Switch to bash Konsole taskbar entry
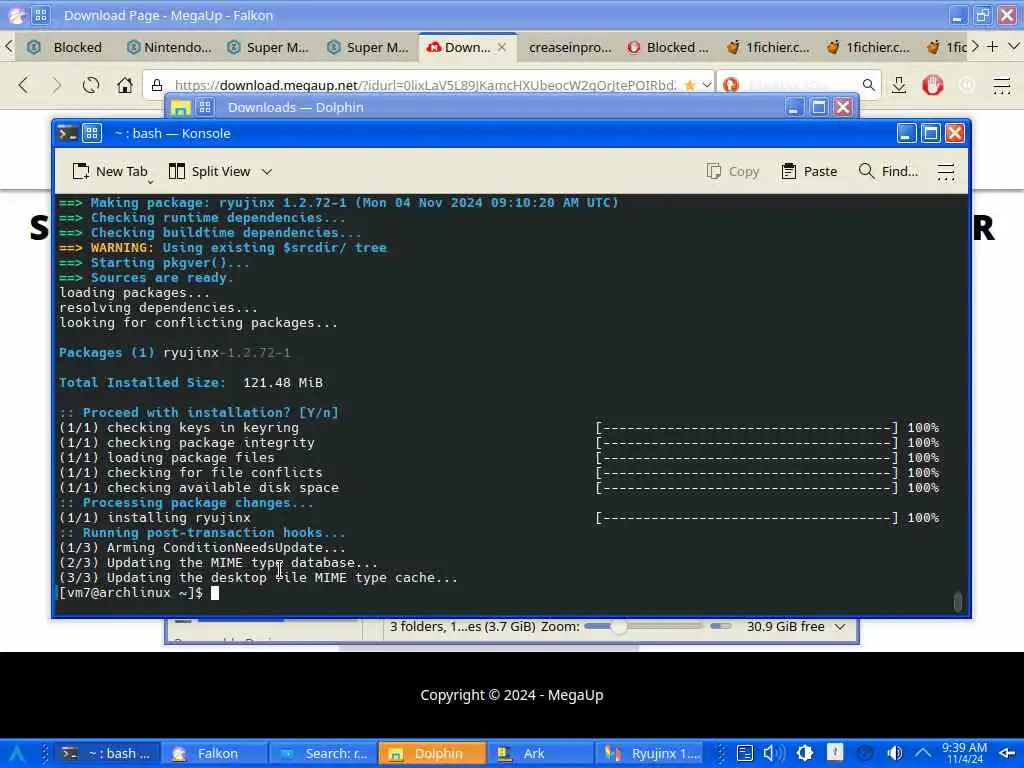Viewport: 1024px width, 768px height. (106, 754)
